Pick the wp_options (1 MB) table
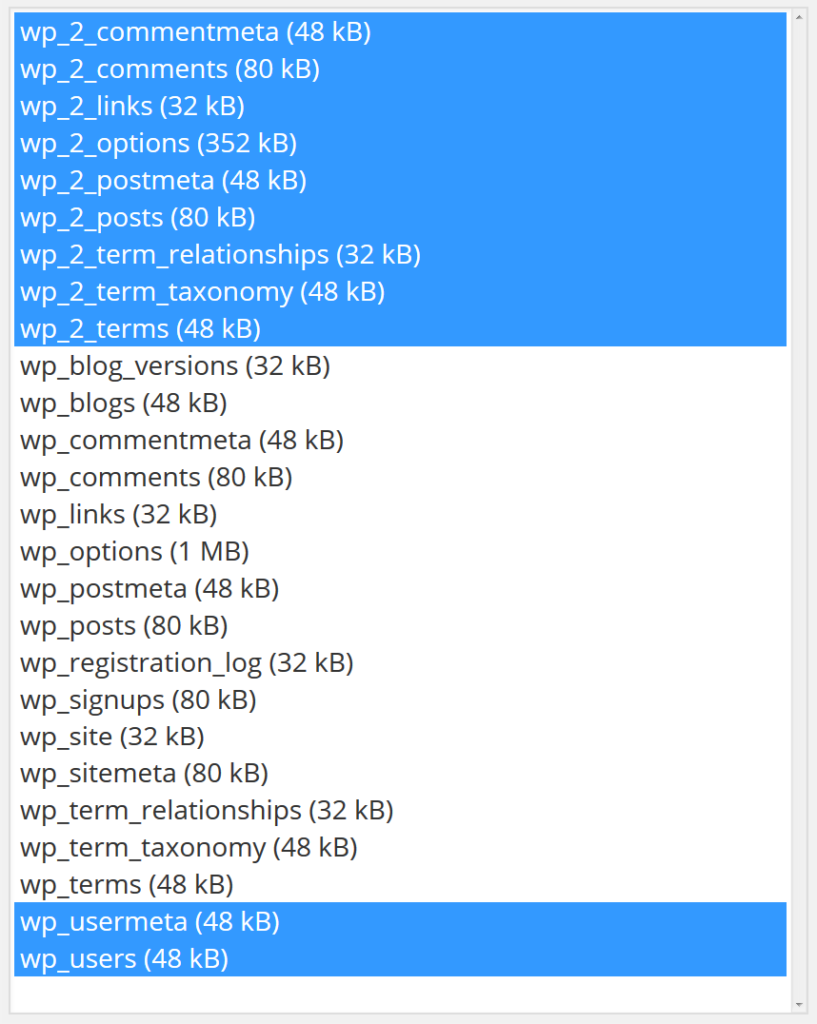Viewport: 817px width, 1024px height. point(134,551)
